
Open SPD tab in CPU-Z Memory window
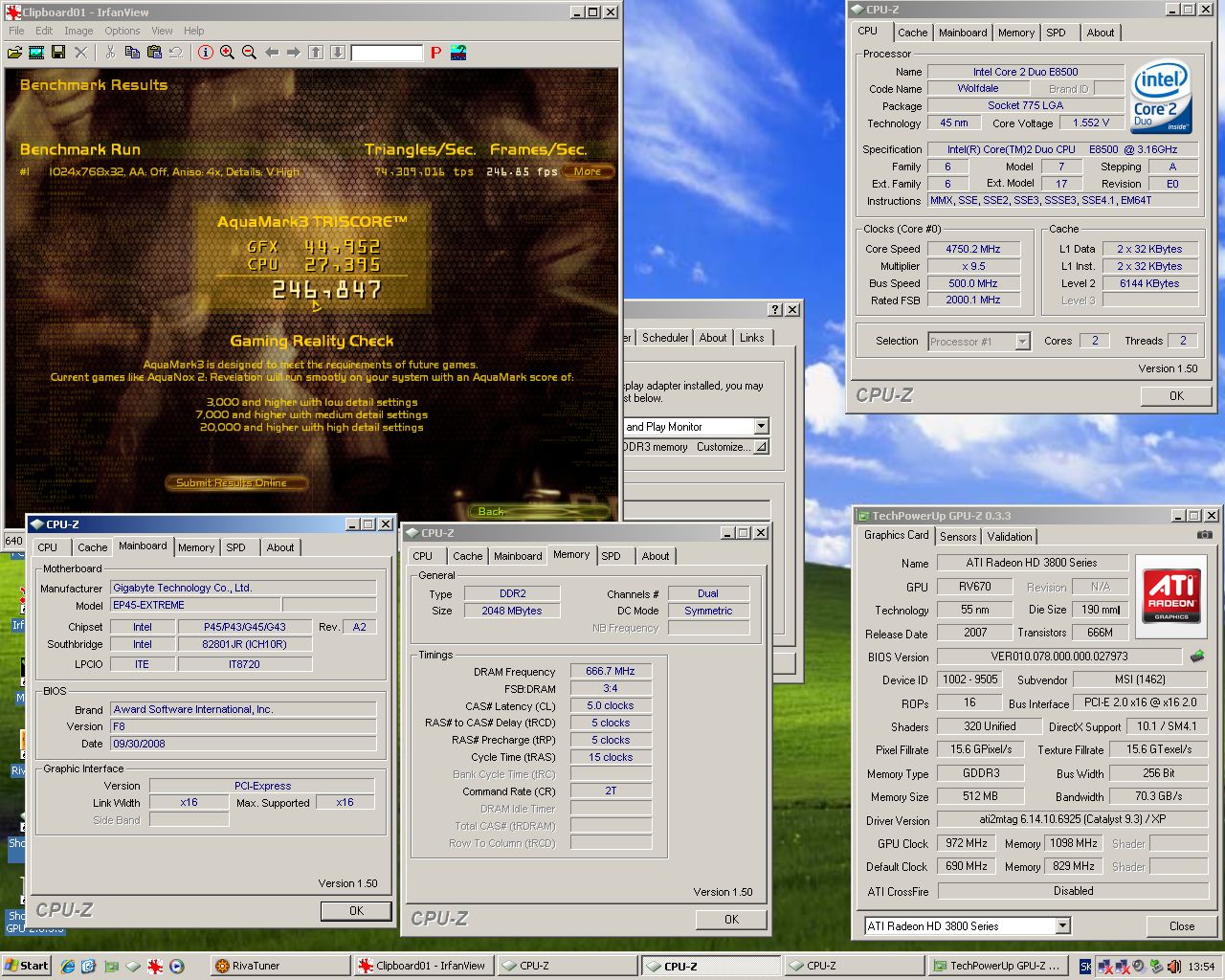pos(612,556)
